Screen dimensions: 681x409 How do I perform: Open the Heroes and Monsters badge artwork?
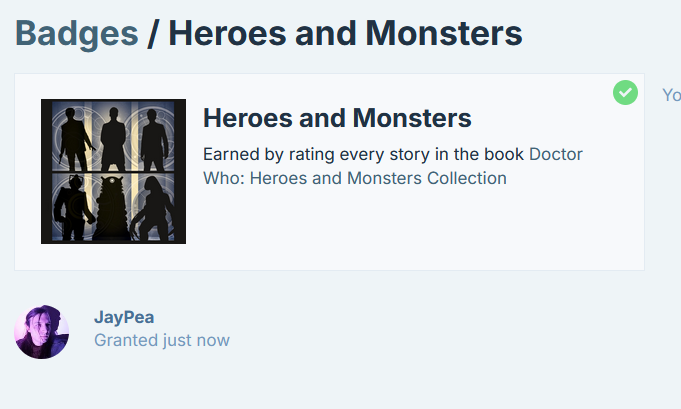point(113,171)
